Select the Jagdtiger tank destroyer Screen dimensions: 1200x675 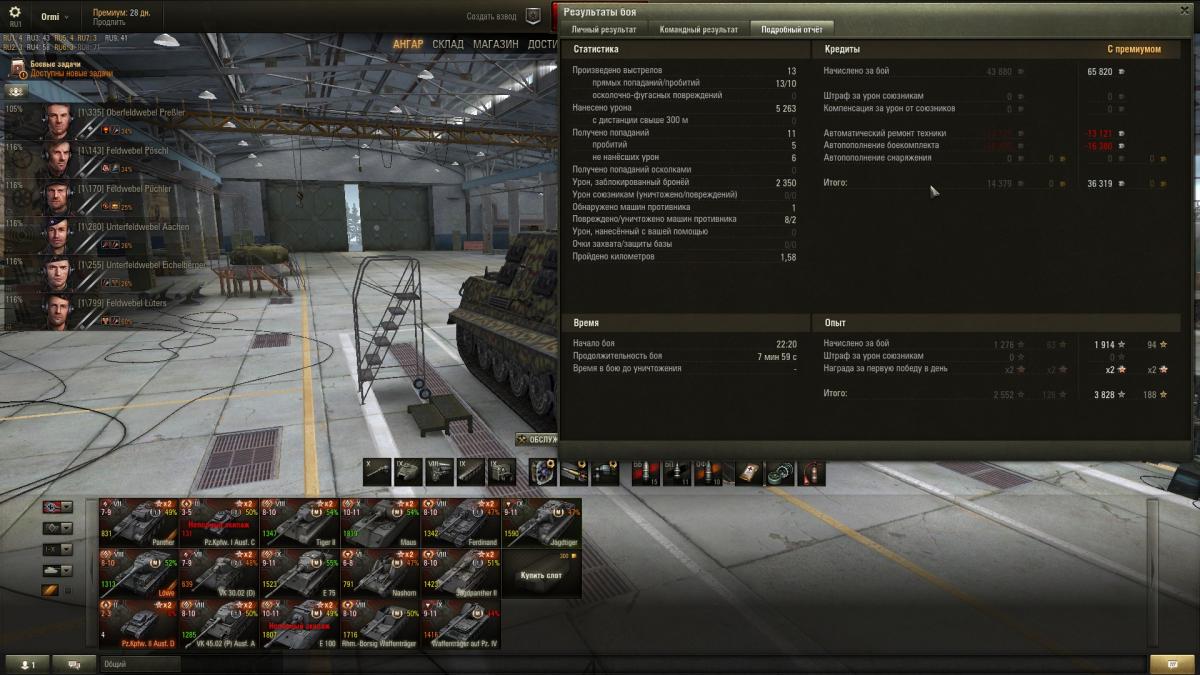[541, 523]
